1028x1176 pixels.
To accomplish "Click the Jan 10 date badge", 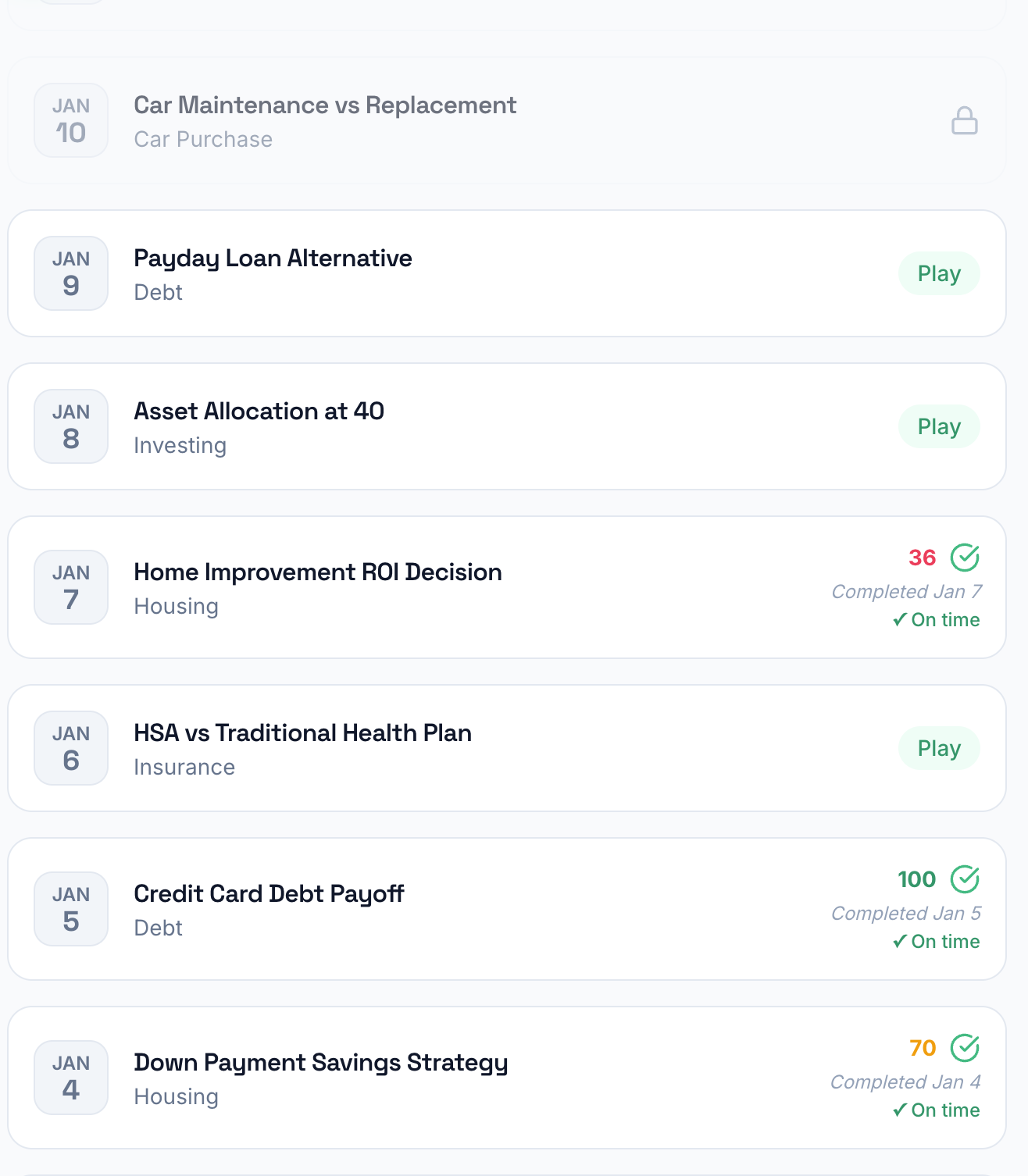I will coord(70,119).
